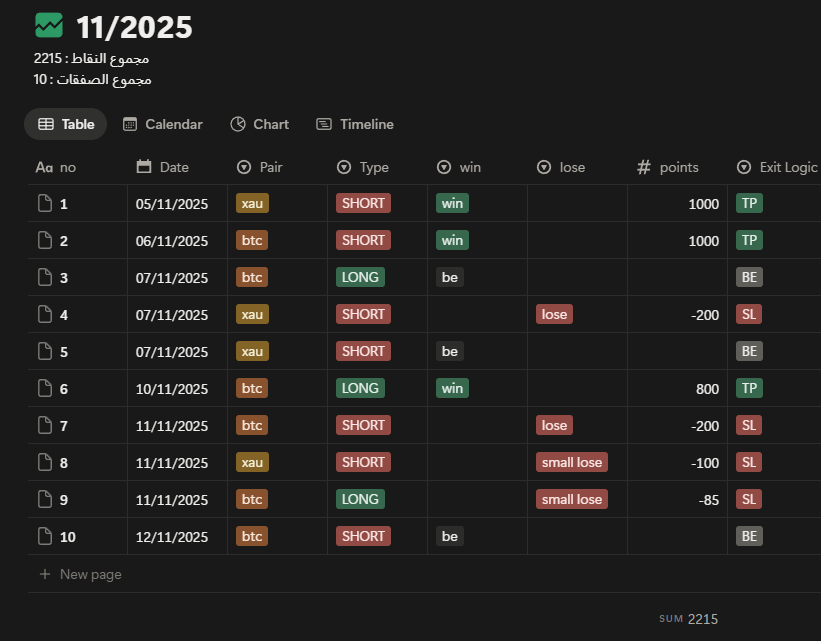Screen dimensions: 821x641
Task: Open the Exit Logic column header menu
Action: (x=776, y=167)
